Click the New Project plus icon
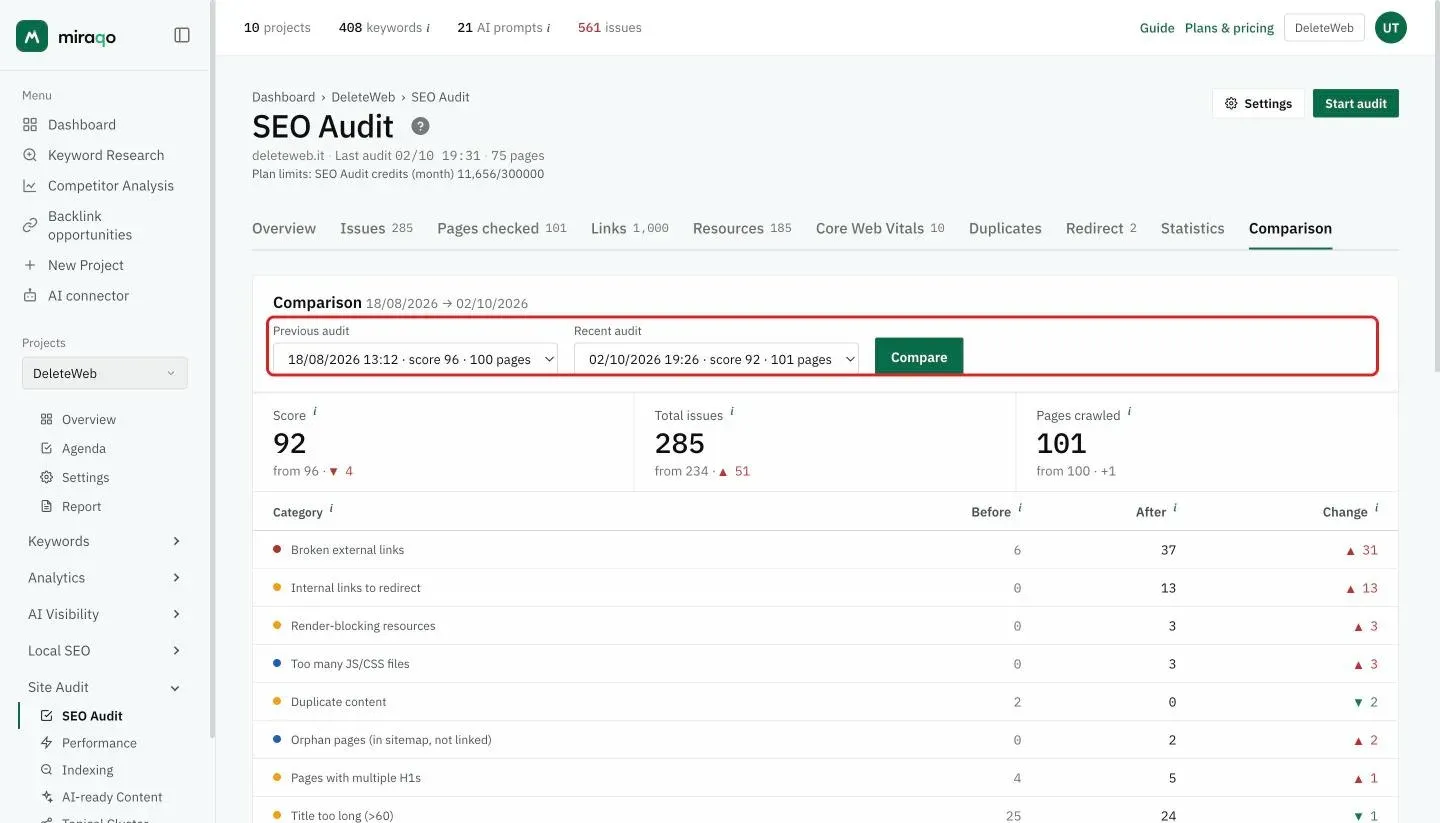Image resolution: width=1440 pixels, height=823 pixels. [x=30, y=265]
